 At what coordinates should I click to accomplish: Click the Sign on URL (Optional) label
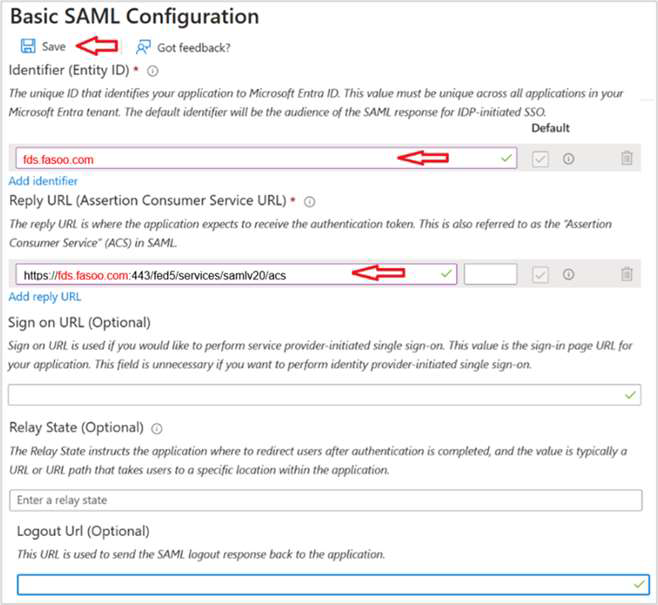(x=79, y=323)
